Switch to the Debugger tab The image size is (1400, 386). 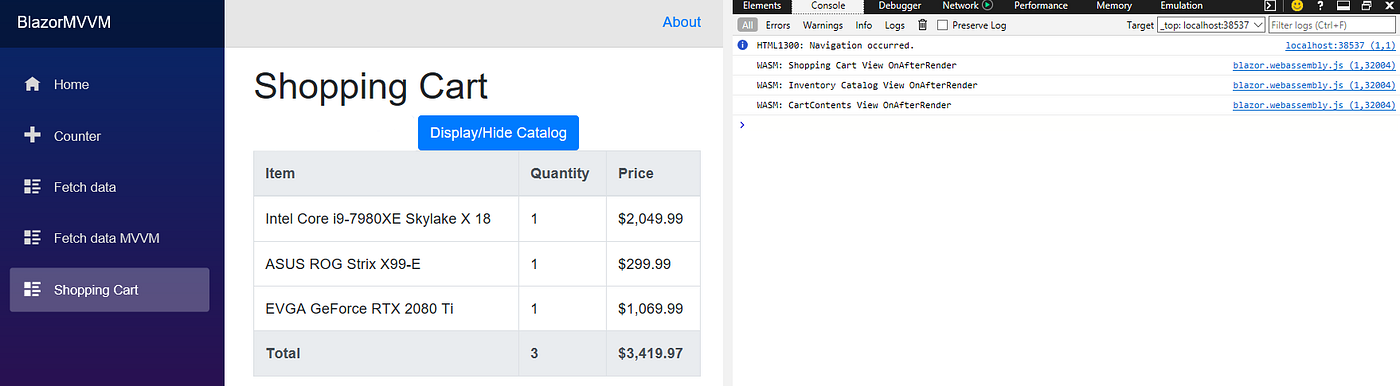[x=900, y=5]
